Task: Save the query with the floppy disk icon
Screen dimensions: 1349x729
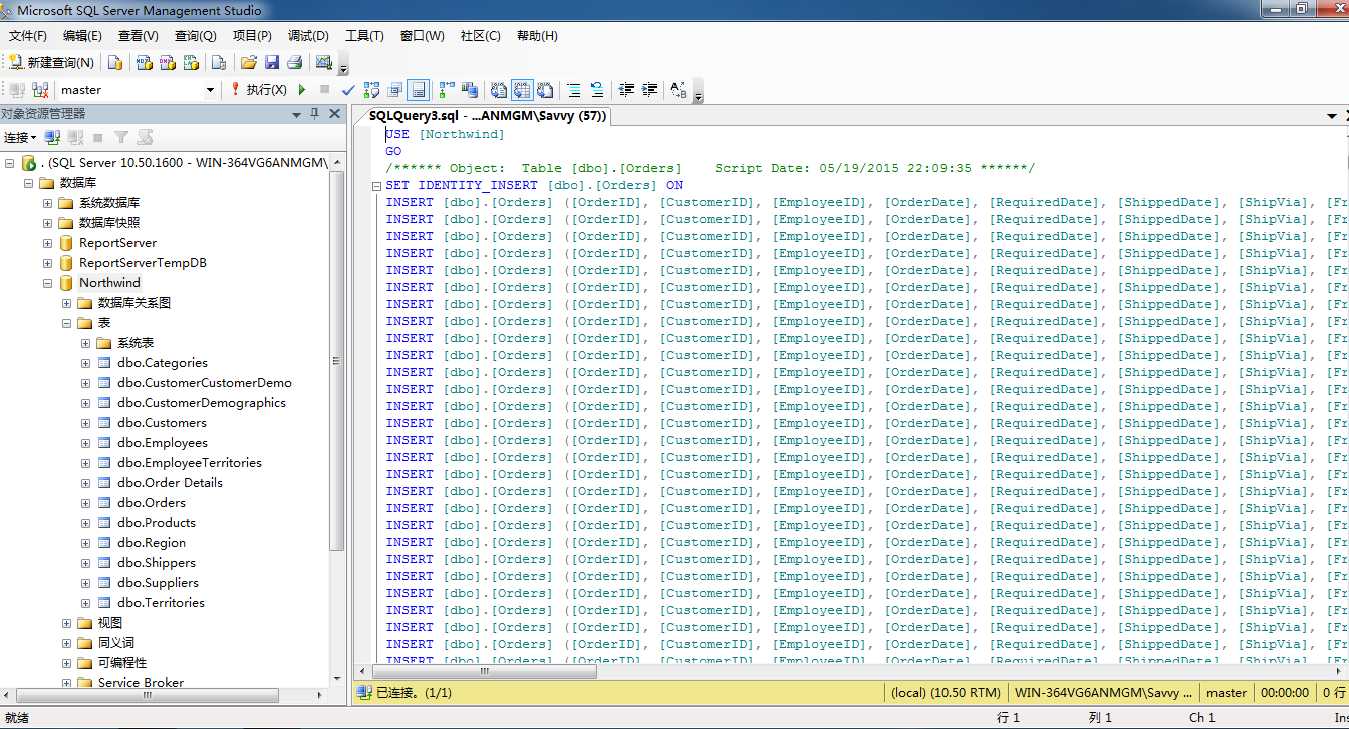Action: pos(272,62)
